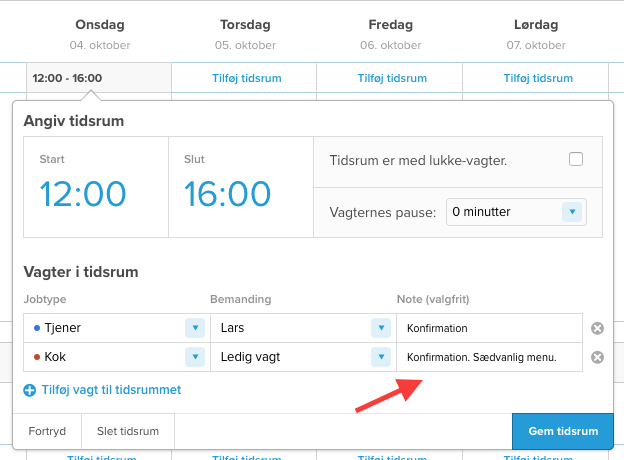Edit the start time 12:00
This screenshot has height=460, width=624.
click(x=82, y=193)
